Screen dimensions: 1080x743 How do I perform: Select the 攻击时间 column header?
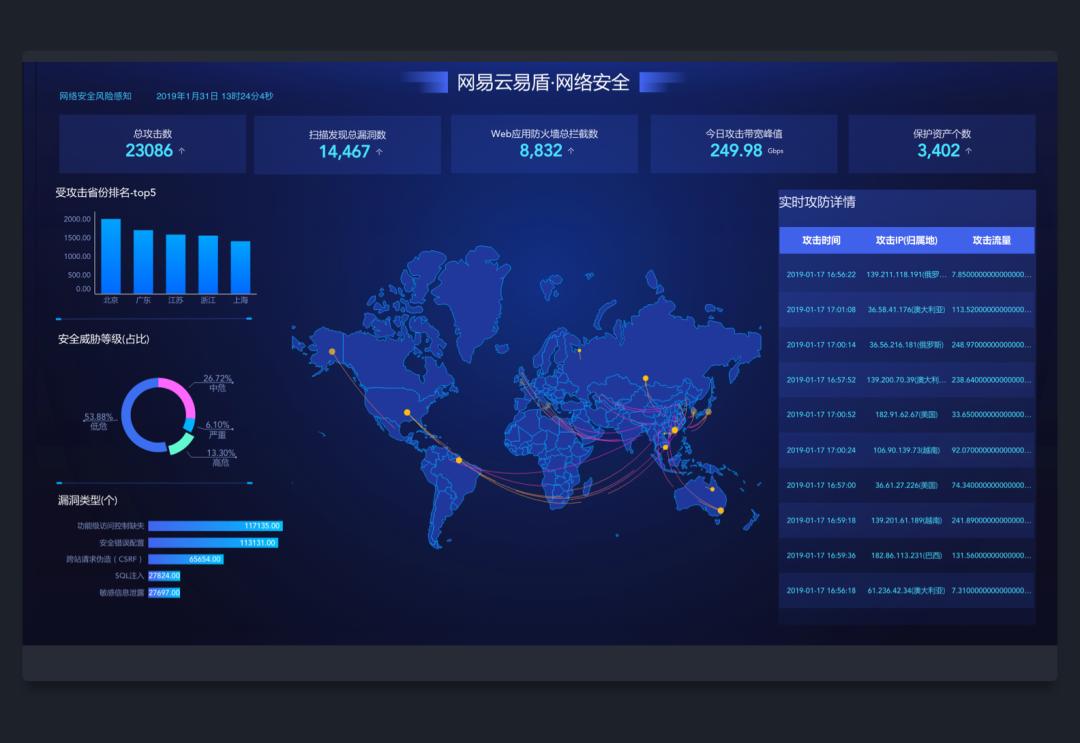pyautogui.click(x=821, y=240)
